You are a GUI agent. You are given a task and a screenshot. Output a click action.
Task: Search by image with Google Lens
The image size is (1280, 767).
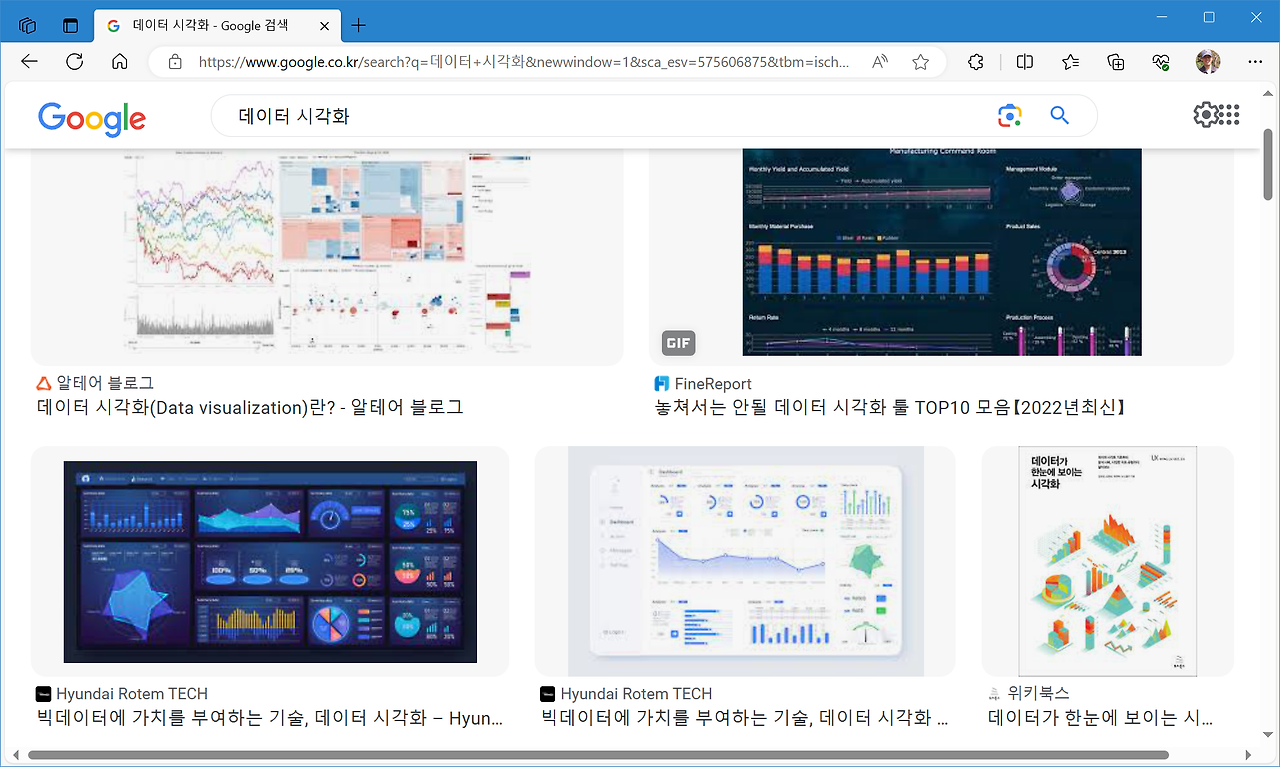[1010, 116]
